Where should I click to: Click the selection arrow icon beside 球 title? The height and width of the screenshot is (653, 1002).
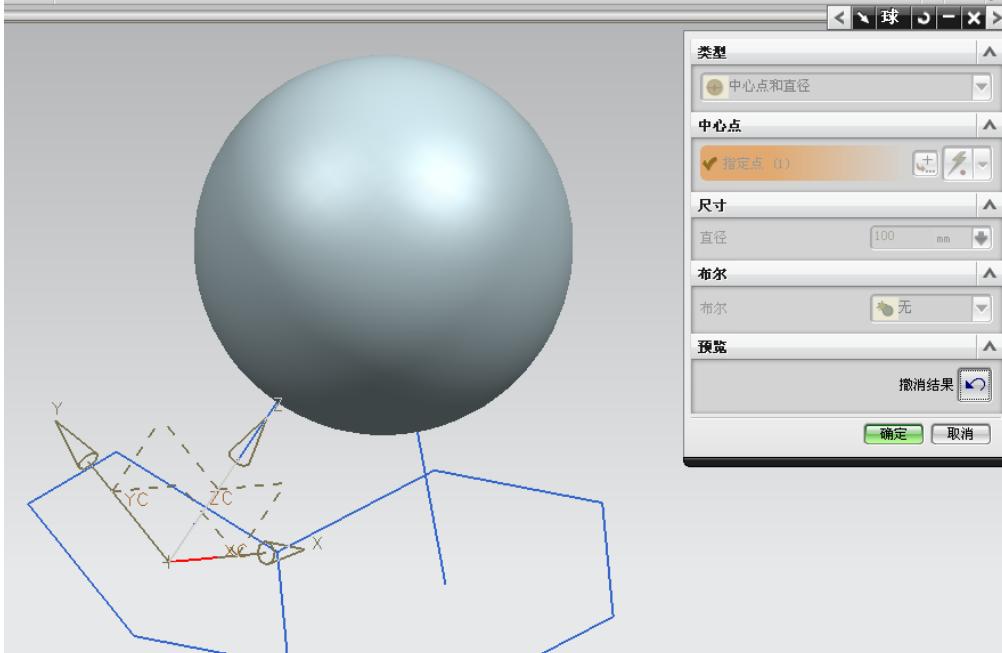pyautogui.click(x=861, y=16)
